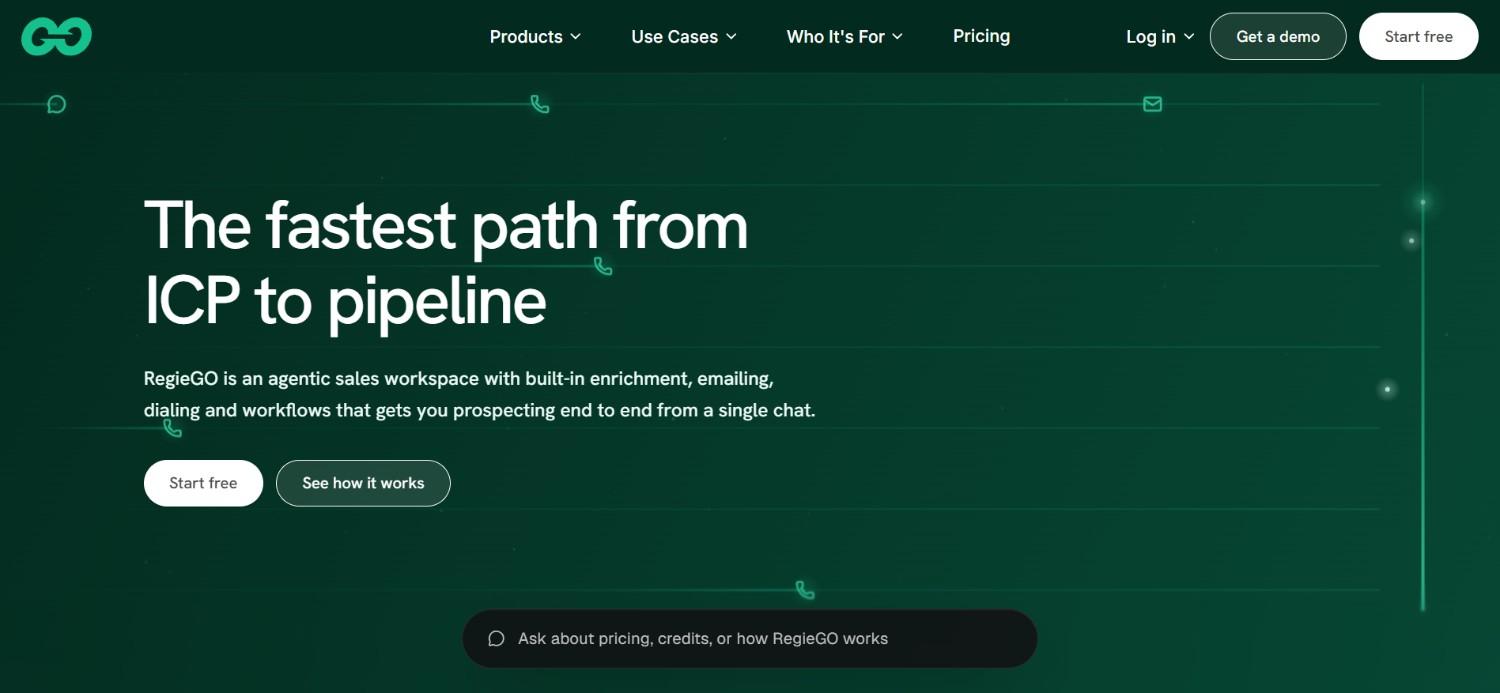This screenshot has height=693, width=1500.
Task: Click Start free in the header
Action: 1418,36
